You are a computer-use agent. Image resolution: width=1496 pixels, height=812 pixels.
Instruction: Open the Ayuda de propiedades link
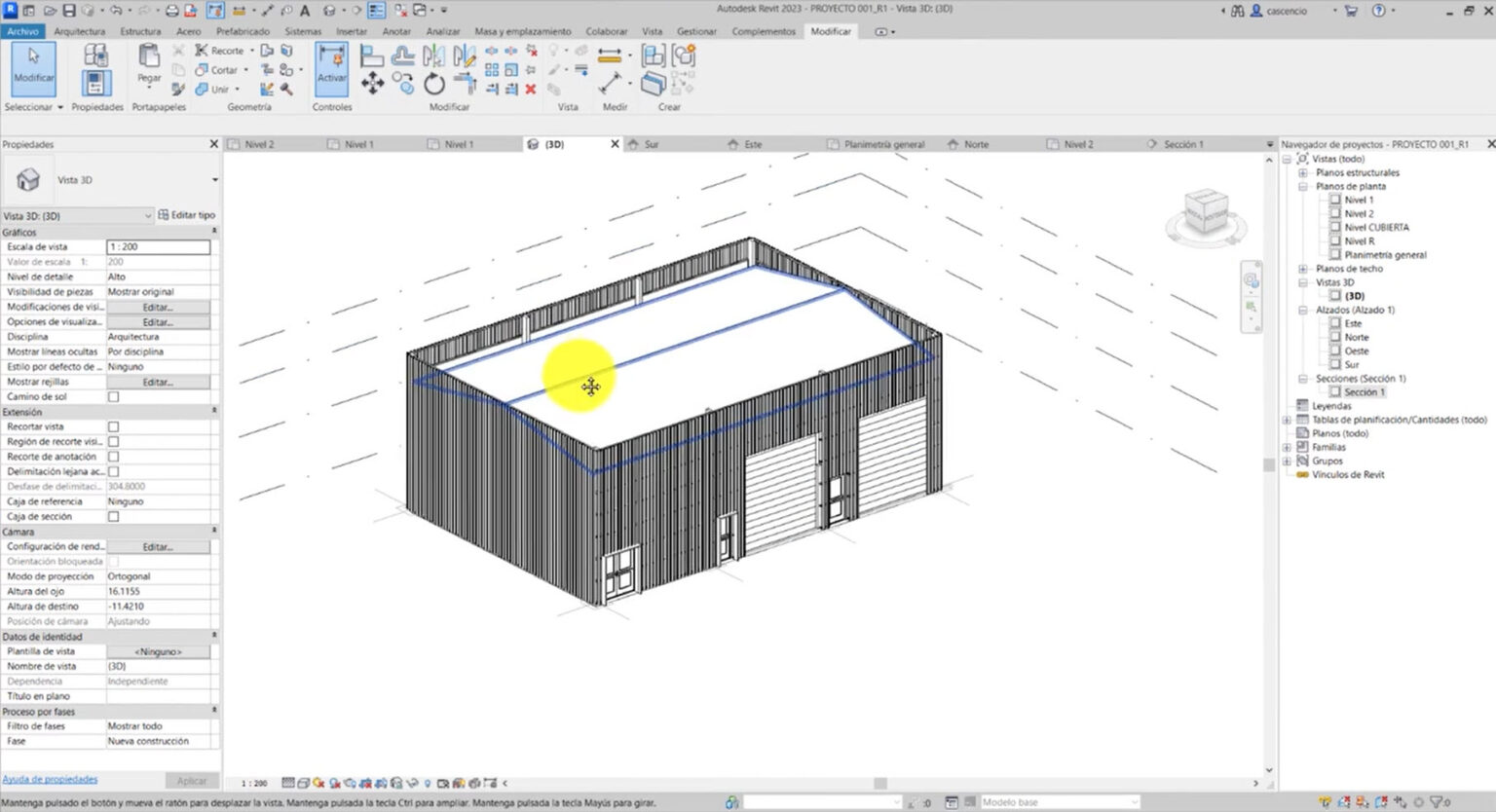tap(50, 779)
